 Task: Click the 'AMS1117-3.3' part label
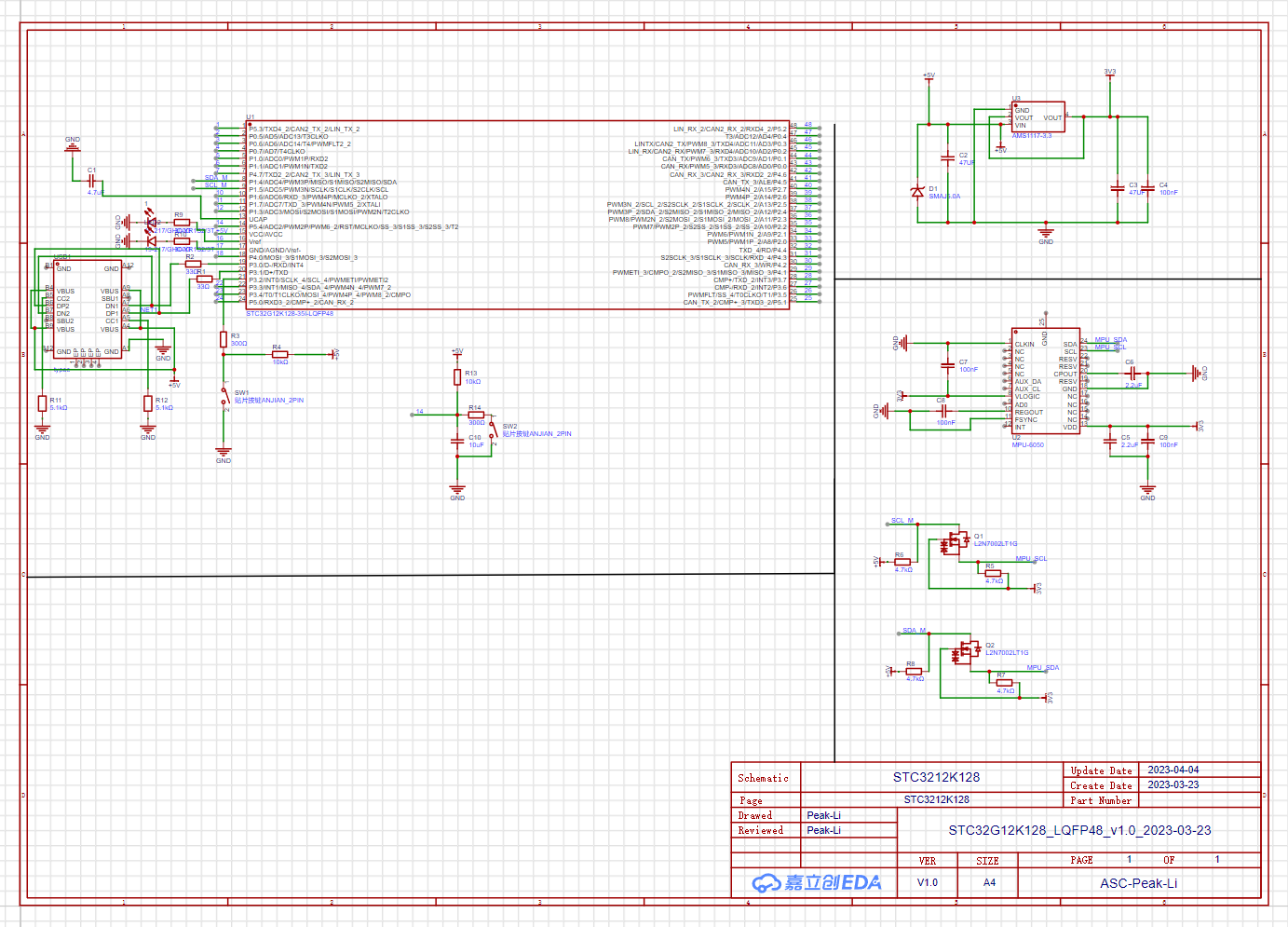(1032, 136)
